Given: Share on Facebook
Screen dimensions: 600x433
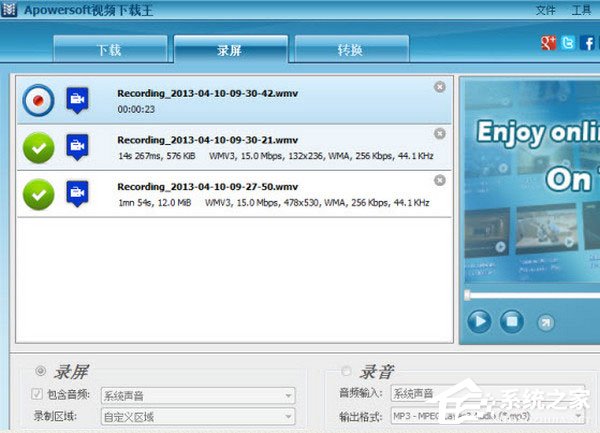Looking at the screenshot, I should [587, 43].
